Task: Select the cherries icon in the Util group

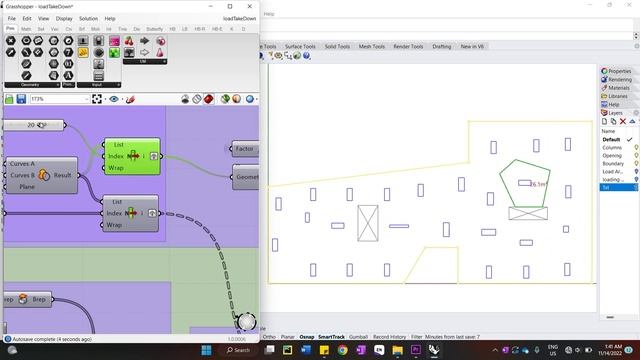Action: pos(129,40)
